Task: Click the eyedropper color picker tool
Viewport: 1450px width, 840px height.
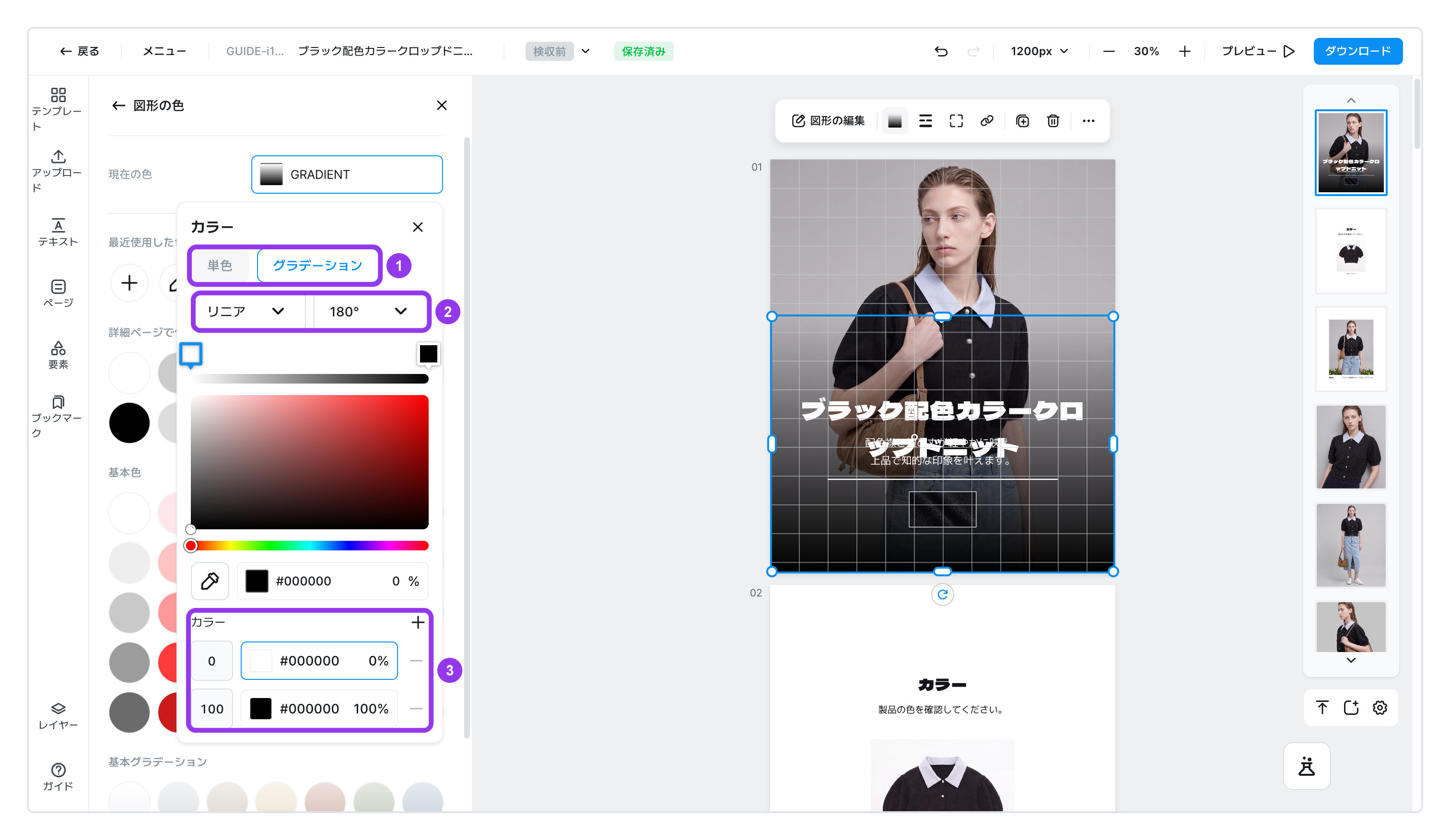Action: coord(210,581)
